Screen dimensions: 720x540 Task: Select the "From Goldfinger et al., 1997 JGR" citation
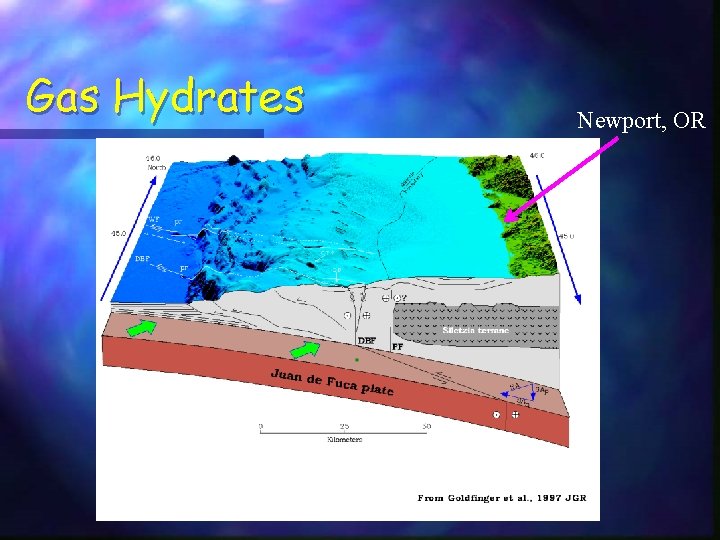pyautogui.click(x=502, y=498)
